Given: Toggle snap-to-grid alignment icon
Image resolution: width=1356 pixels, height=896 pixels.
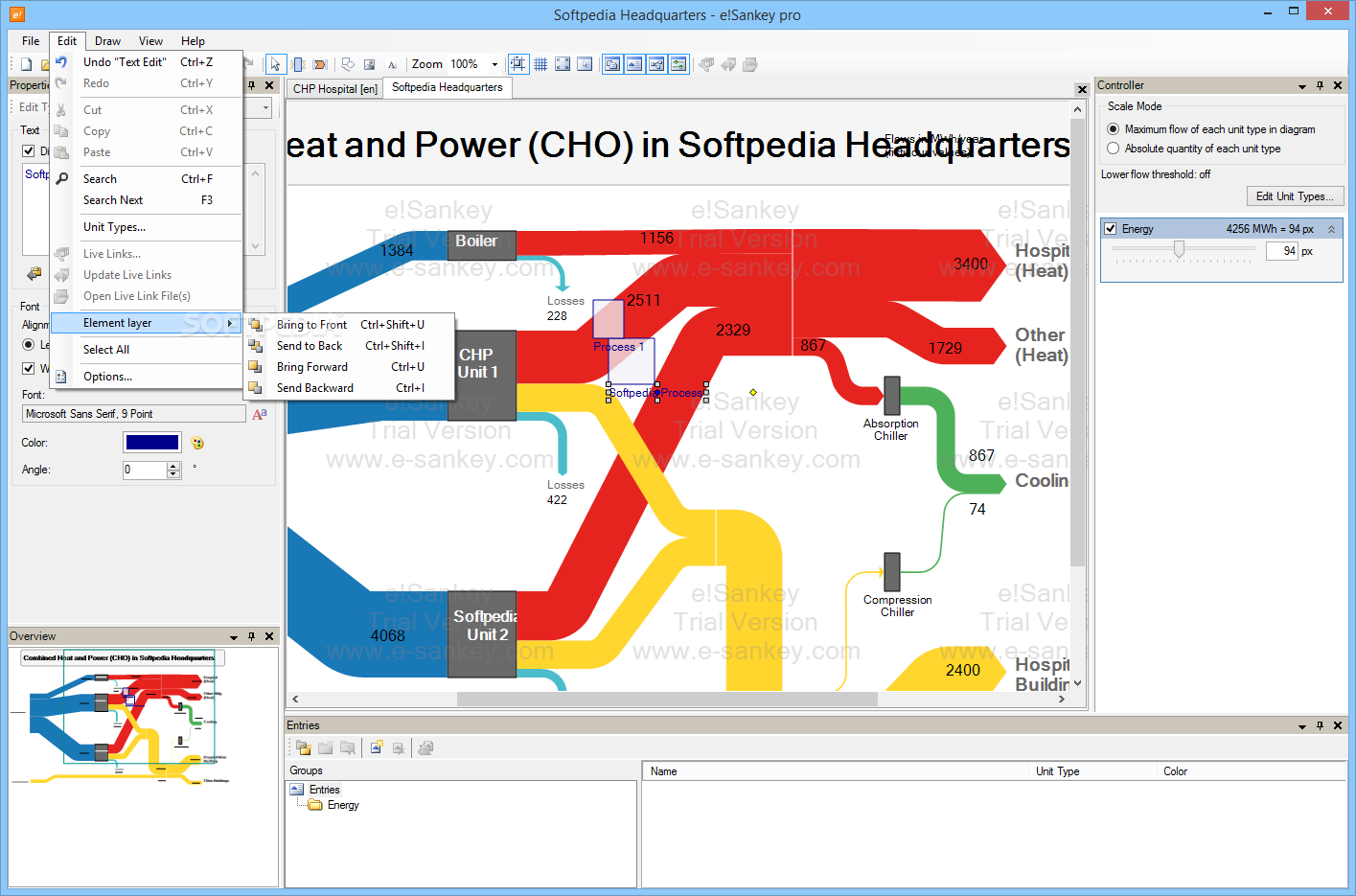Looking at the screenshot, I should tap(517, 64).
